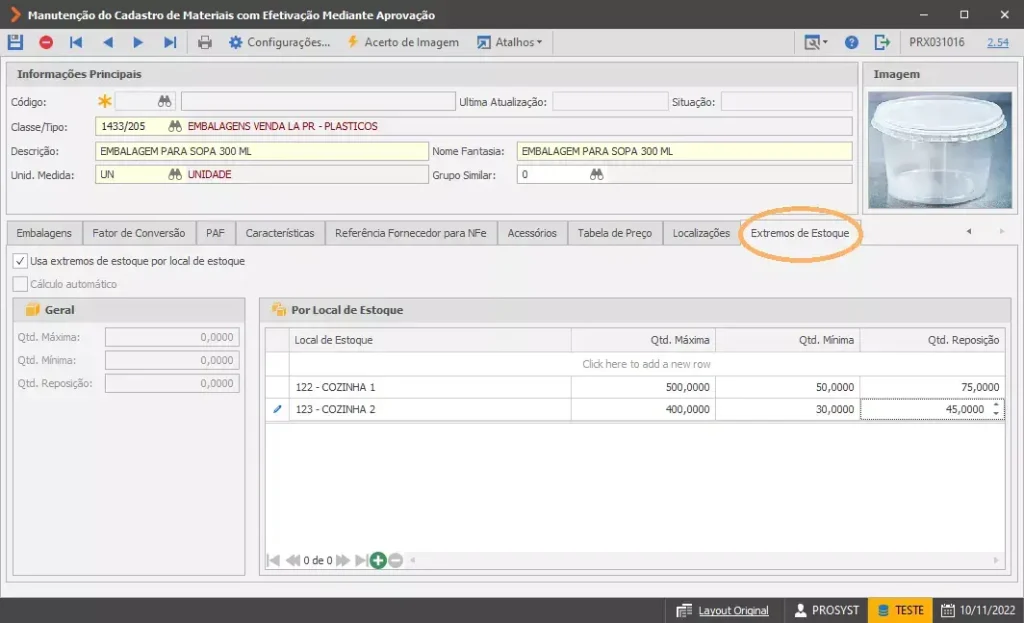Click the printer icon
The height and width of the screenshot is (623, 1024).
point(204,42)
